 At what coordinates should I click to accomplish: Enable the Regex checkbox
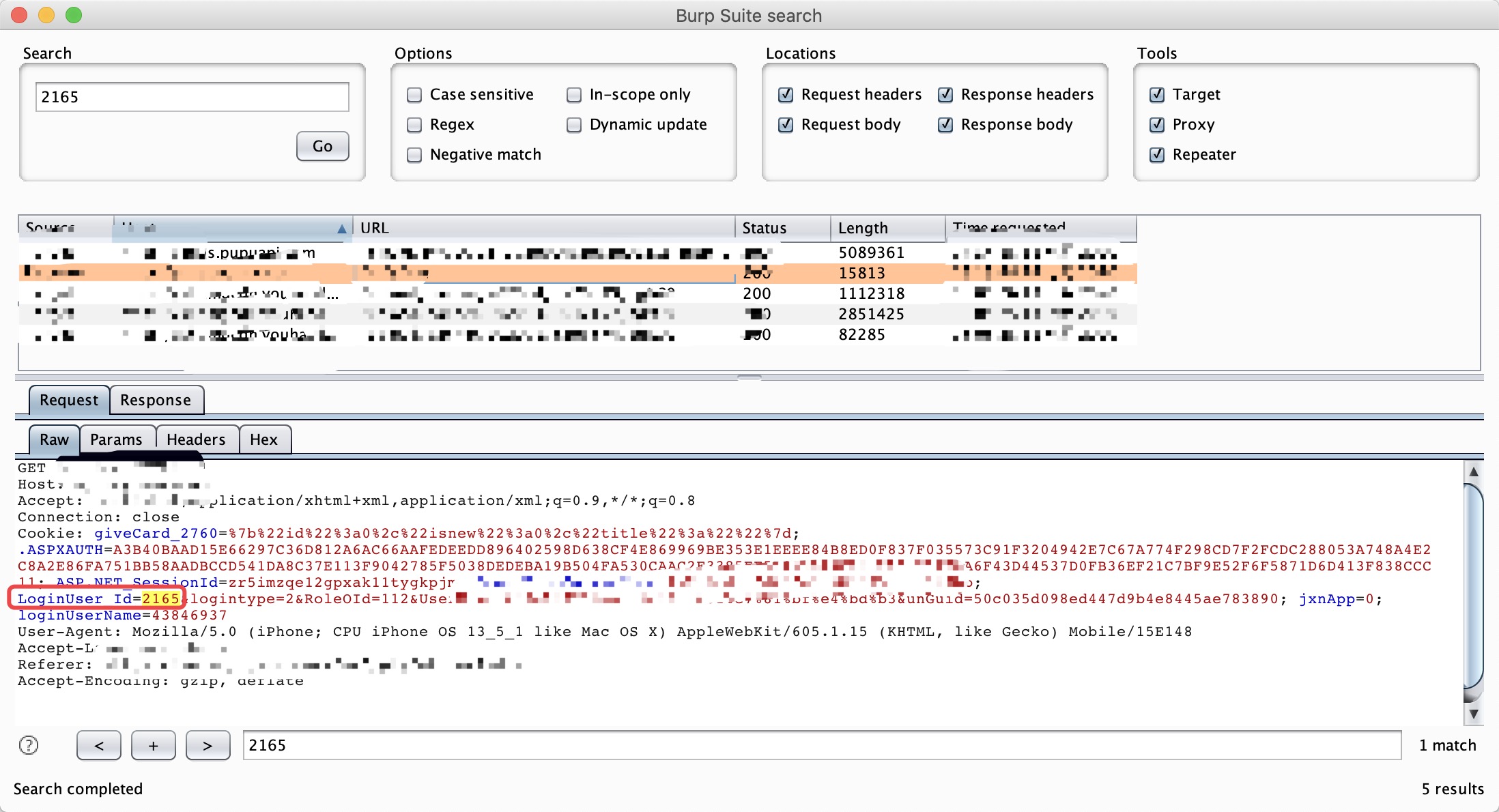tap(416, 125)
